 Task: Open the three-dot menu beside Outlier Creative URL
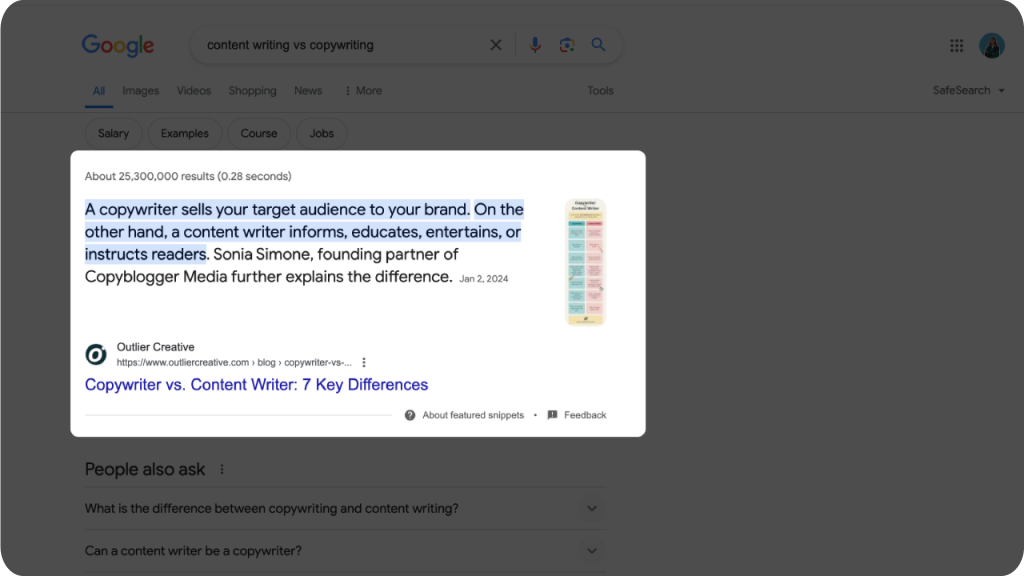tap(364, 362)
